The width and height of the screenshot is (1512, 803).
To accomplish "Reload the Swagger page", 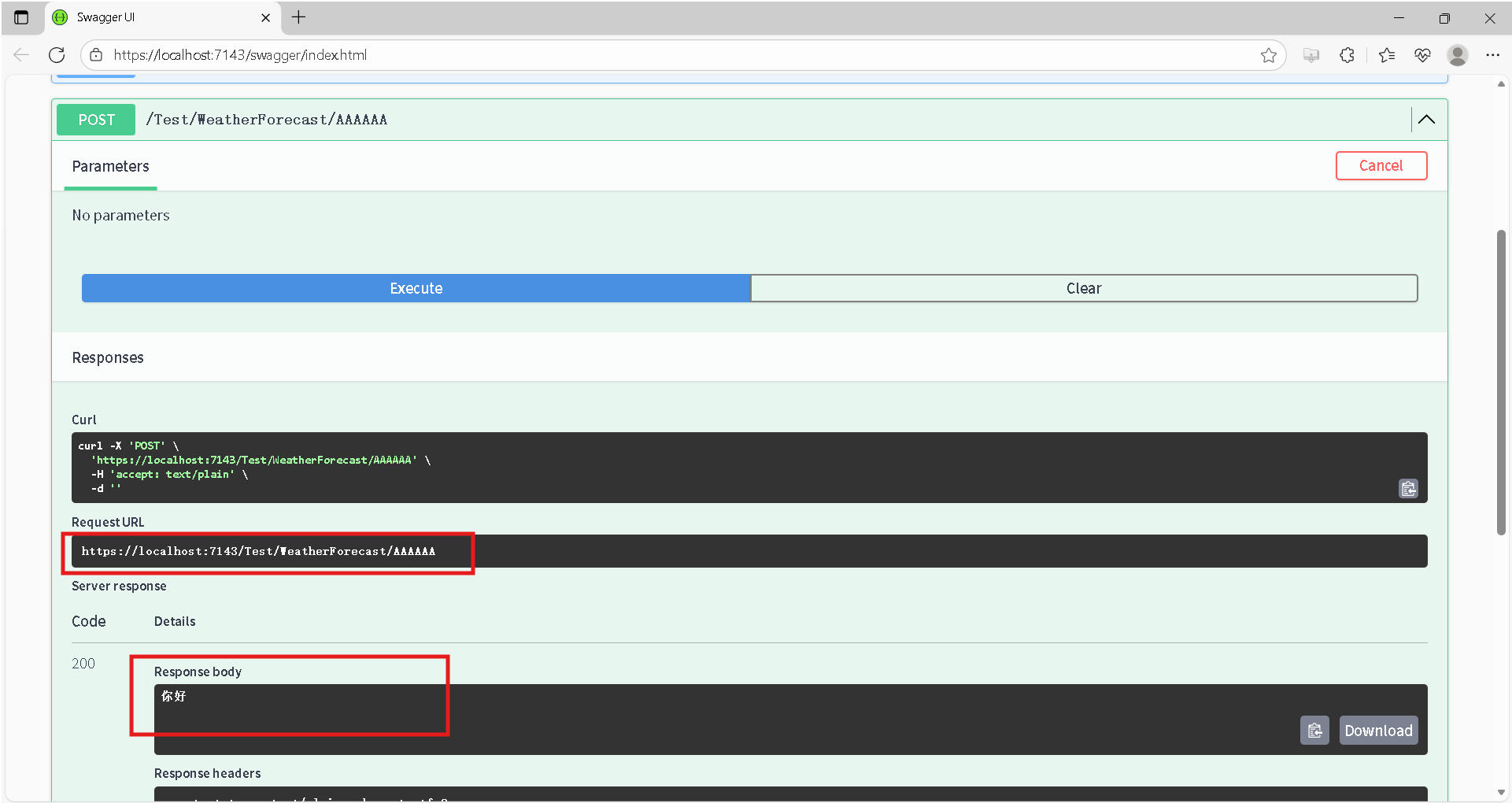I will (x=57, y=55).
